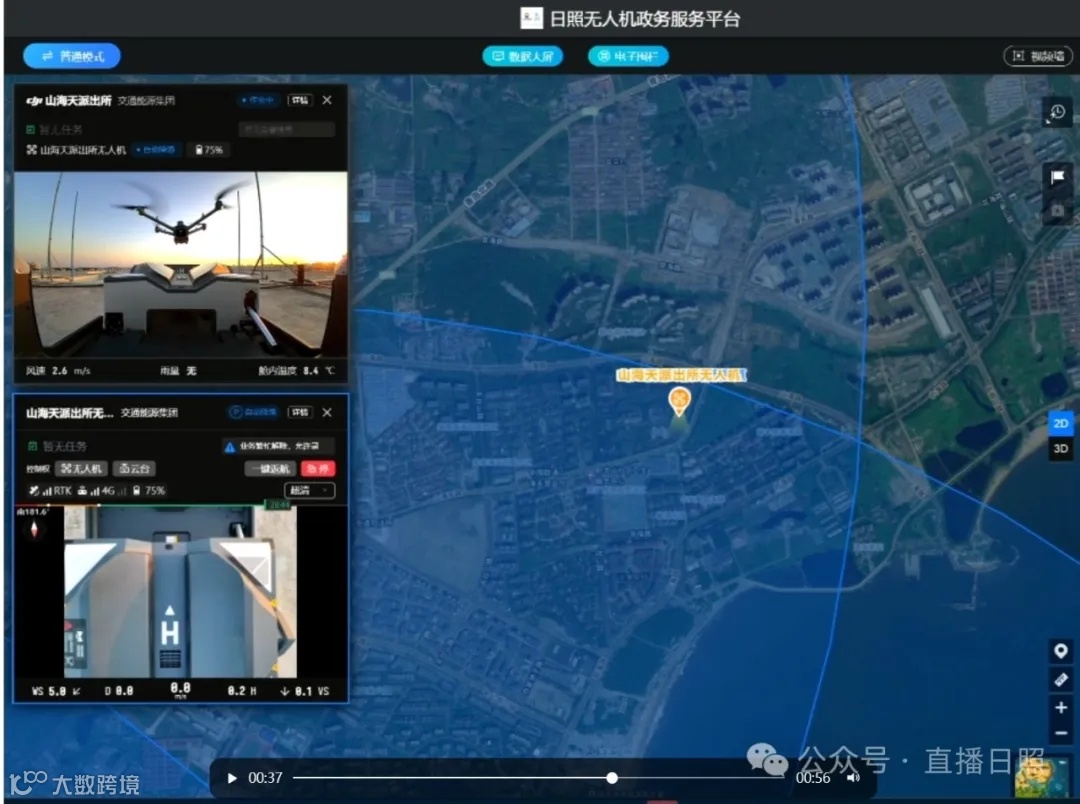Screen dimensions: 1080x804
Task: Click the flag marker icon on map toolbar
Action: [1057, 177]
